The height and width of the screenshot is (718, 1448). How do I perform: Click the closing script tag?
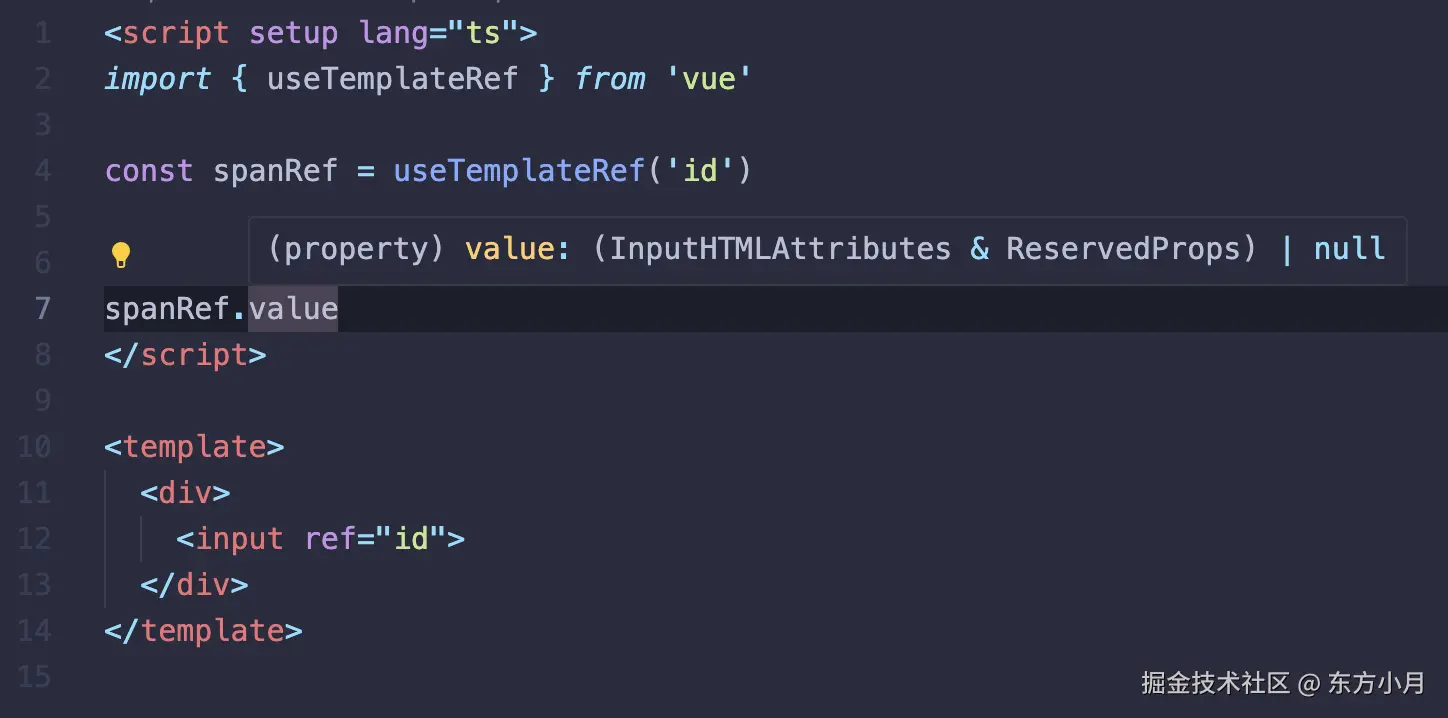pyautogui.click(x=185, y=355)
